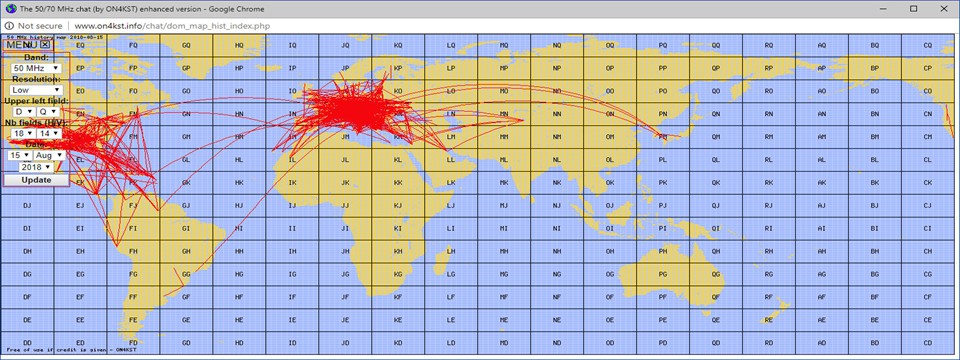Close the MENU panel with the X icon
Image resolution: width=960 pixels, height=360 pixels.
tap(45, 45)
